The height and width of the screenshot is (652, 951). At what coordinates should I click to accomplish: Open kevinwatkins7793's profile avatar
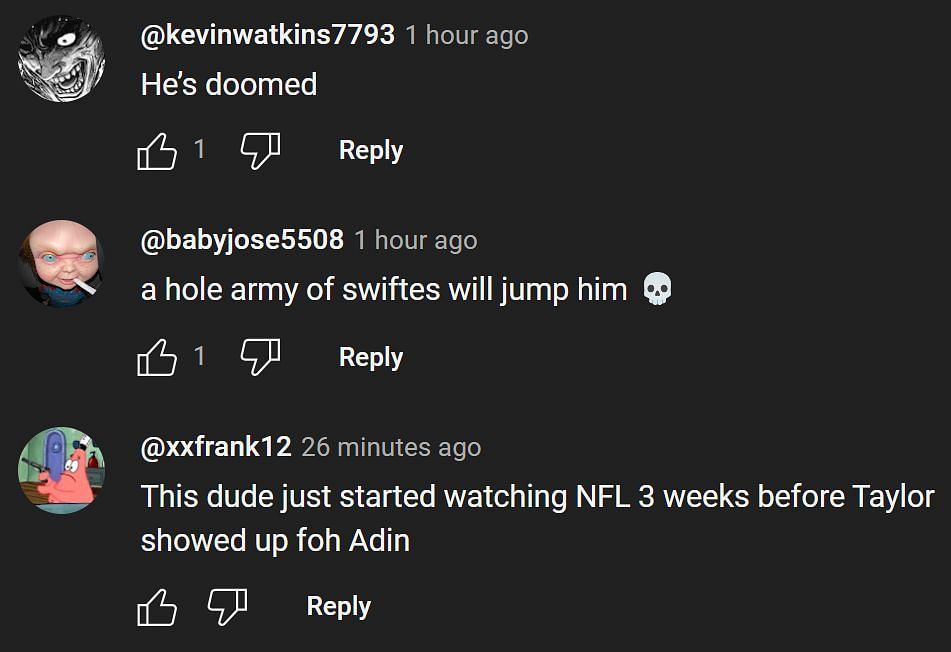click(x=62, y=59)
